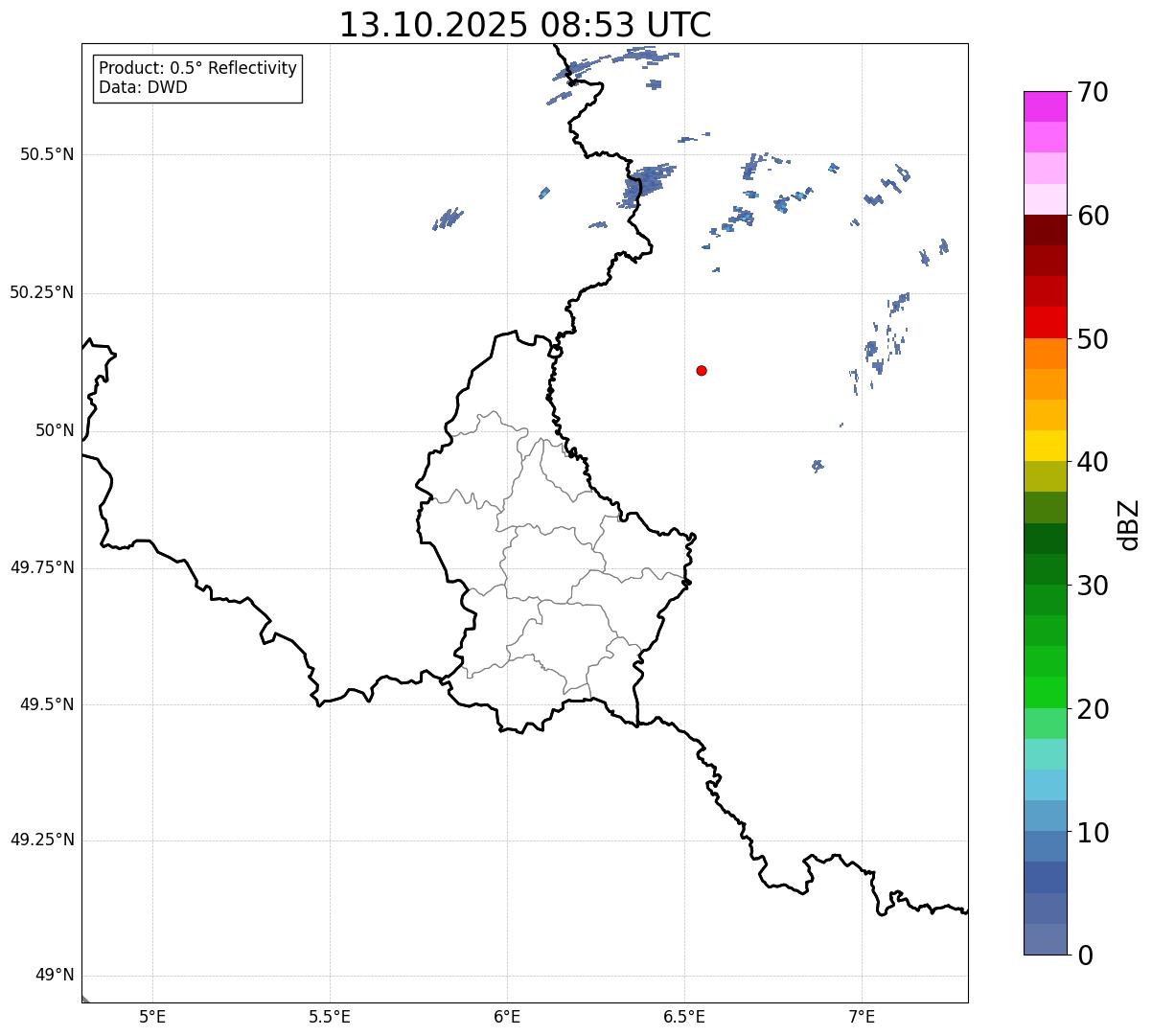Viewport: 1152px width, 1036px height.
Task: Click the 49.75°N latitude label
Action: pos(41,567)
